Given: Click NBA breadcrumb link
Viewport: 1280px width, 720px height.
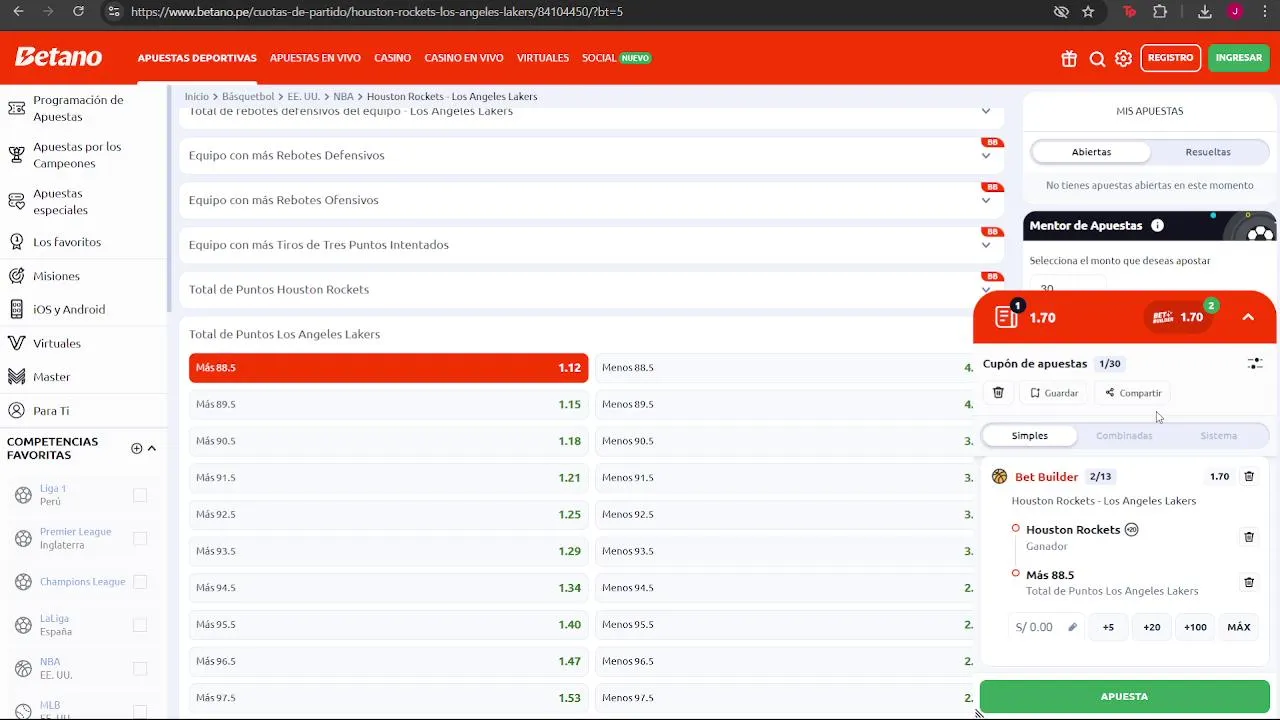Looking at the screenshot, I should 343,97.
